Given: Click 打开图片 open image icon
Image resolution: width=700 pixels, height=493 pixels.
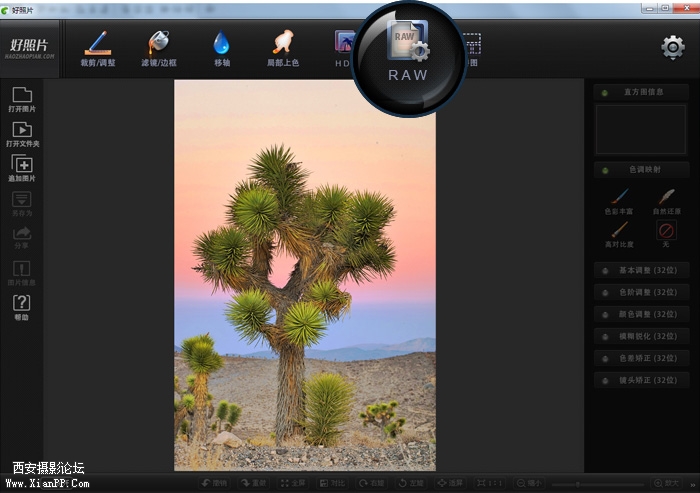Looking at the screenshot, I should pyautogui.click(x=22, y=100).
